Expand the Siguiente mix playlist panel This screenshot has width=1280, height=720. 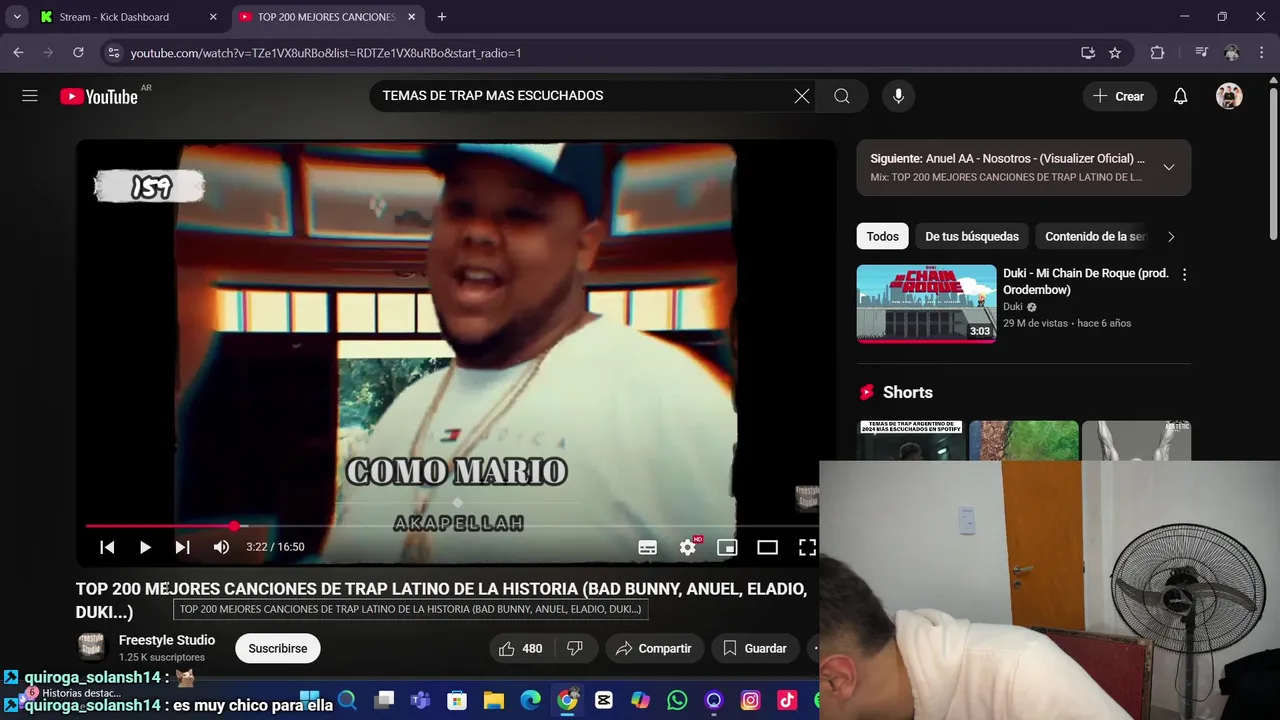[x=1168, y=167]
